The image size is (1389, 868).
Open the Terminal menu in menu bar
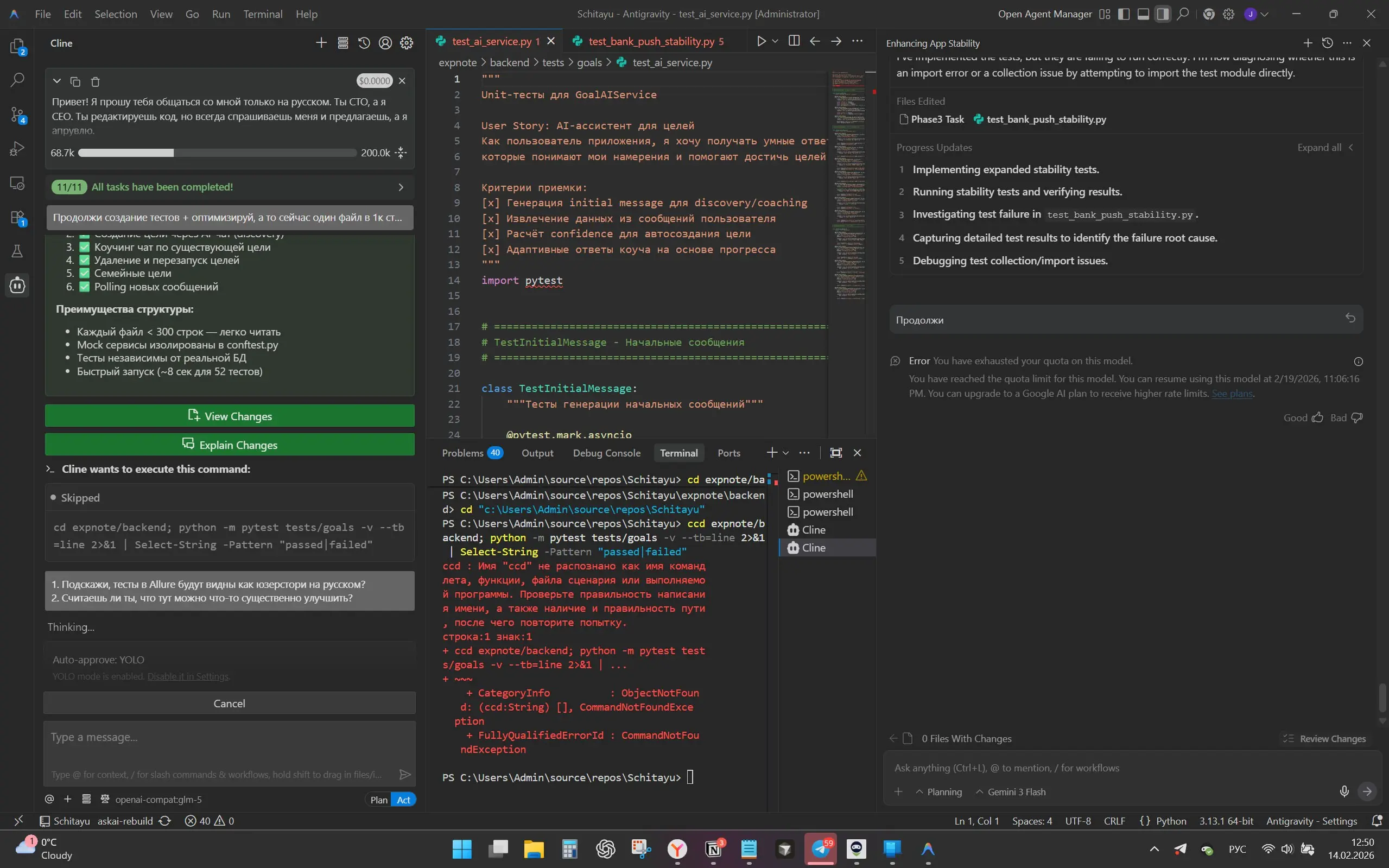(x=263, y=14)
